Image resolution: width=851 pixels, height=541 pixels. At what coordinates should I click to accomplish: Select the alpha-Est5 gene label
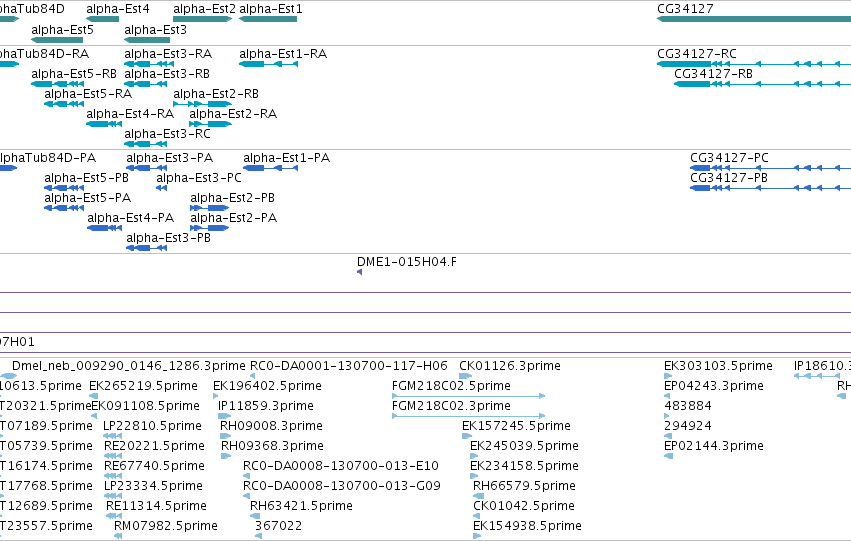(x=62, y=30)
